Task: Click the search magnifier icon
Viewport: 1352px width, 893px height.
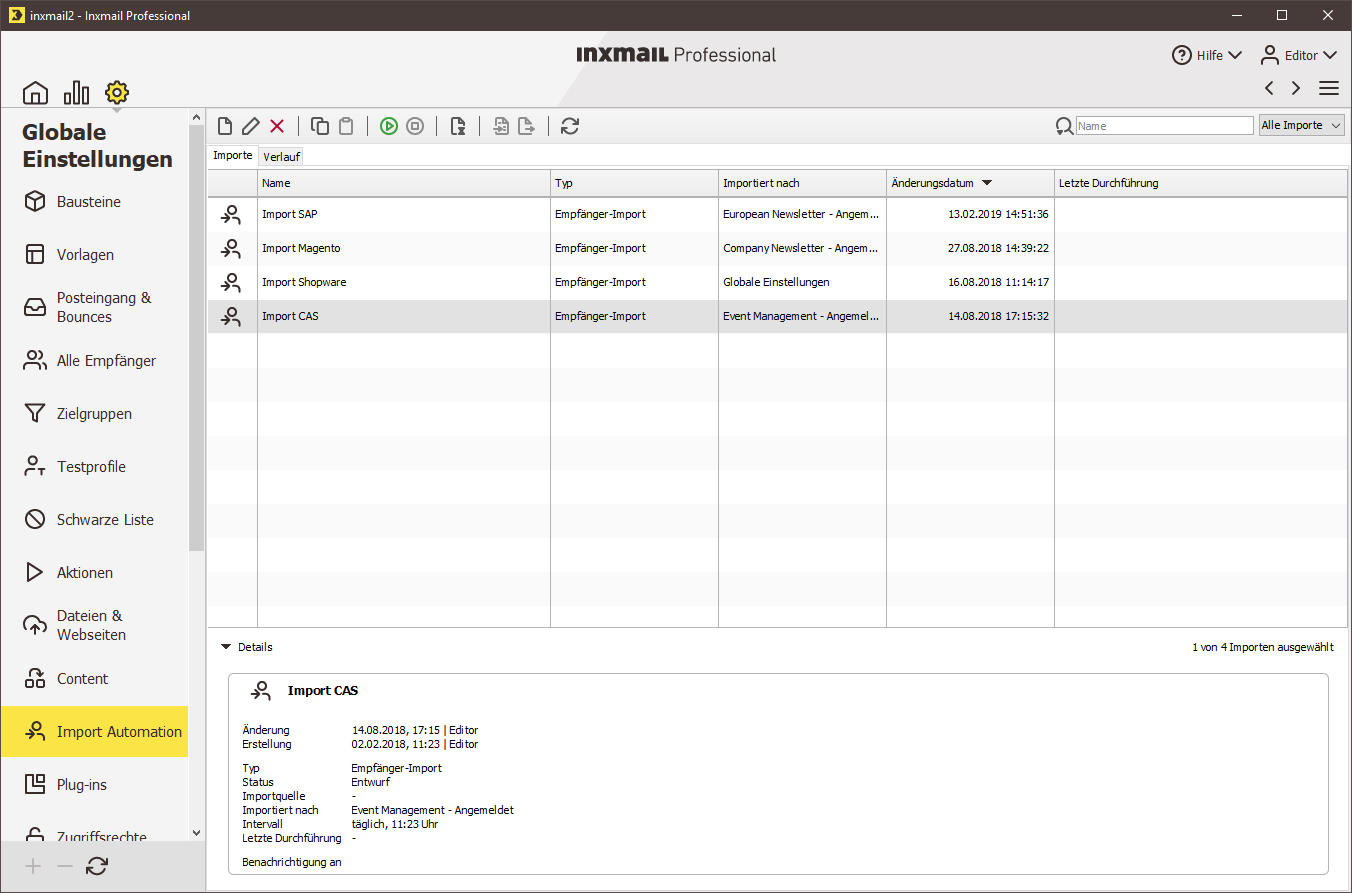Action: 1064,126
